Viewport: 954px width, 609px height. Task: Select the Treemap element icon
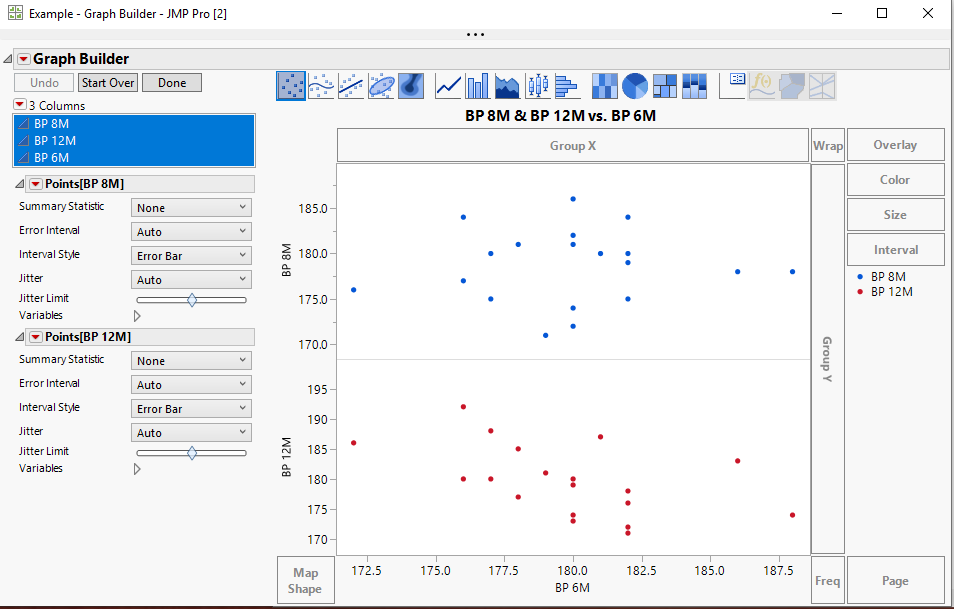(665, 86)
